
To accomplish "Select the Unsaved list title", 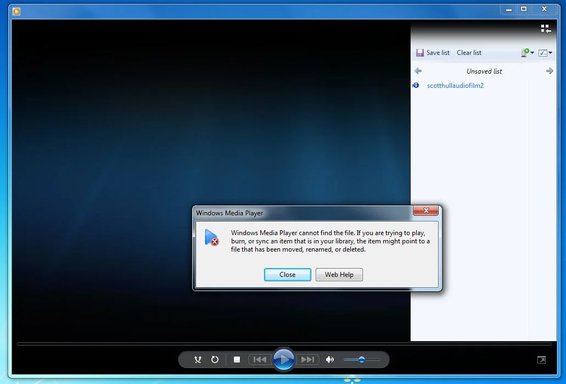I will tap(484, 71).
